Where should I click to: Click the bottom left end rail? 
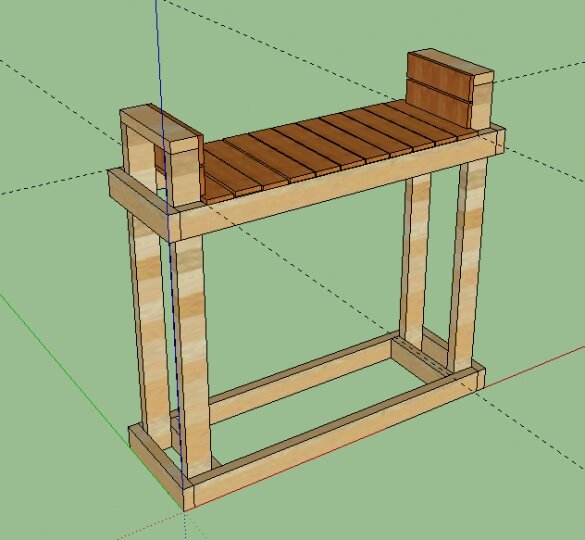pos(159,465)
